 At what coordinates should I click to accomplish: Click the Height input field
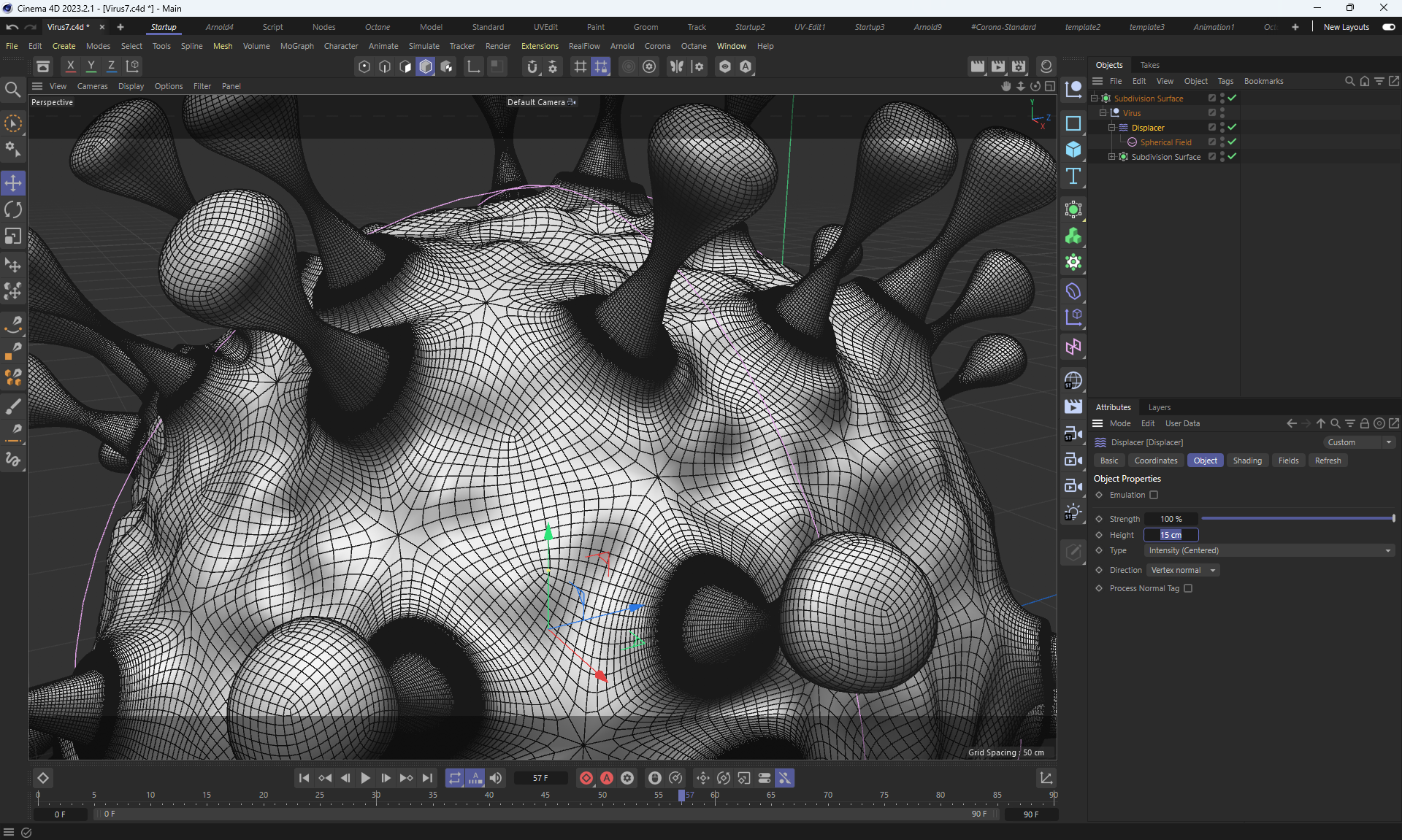click(x=1171, y=535)
